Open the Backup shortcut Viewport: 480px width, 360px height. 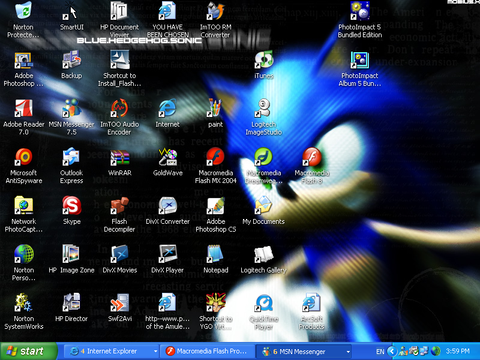tap(71, 60)
